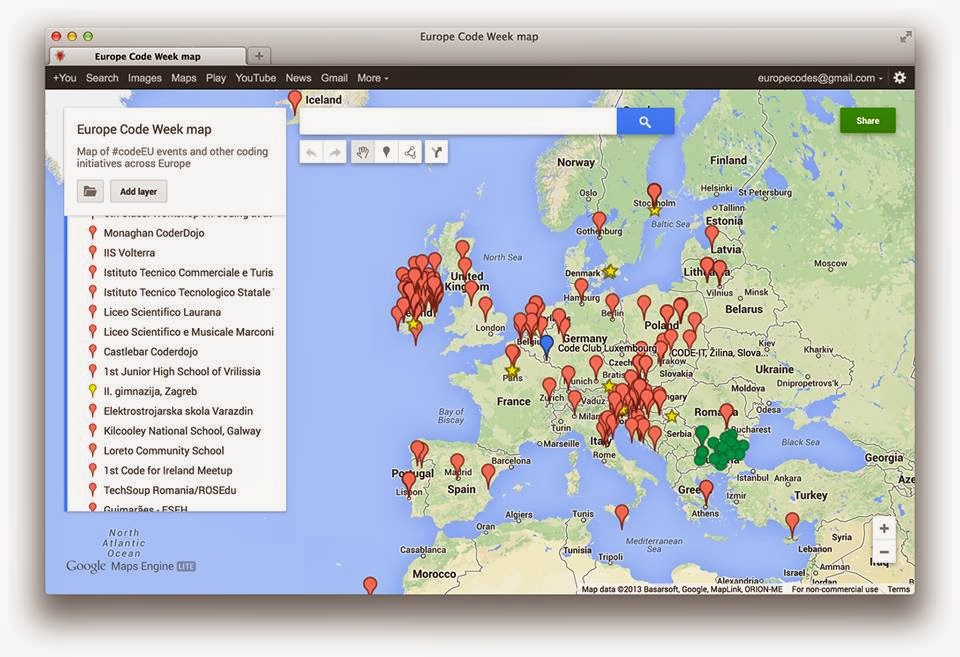Open the More dropdown in Google bar
Viewport: 960px width, 657px height.
pyautogui.click(x=372, y=78)
